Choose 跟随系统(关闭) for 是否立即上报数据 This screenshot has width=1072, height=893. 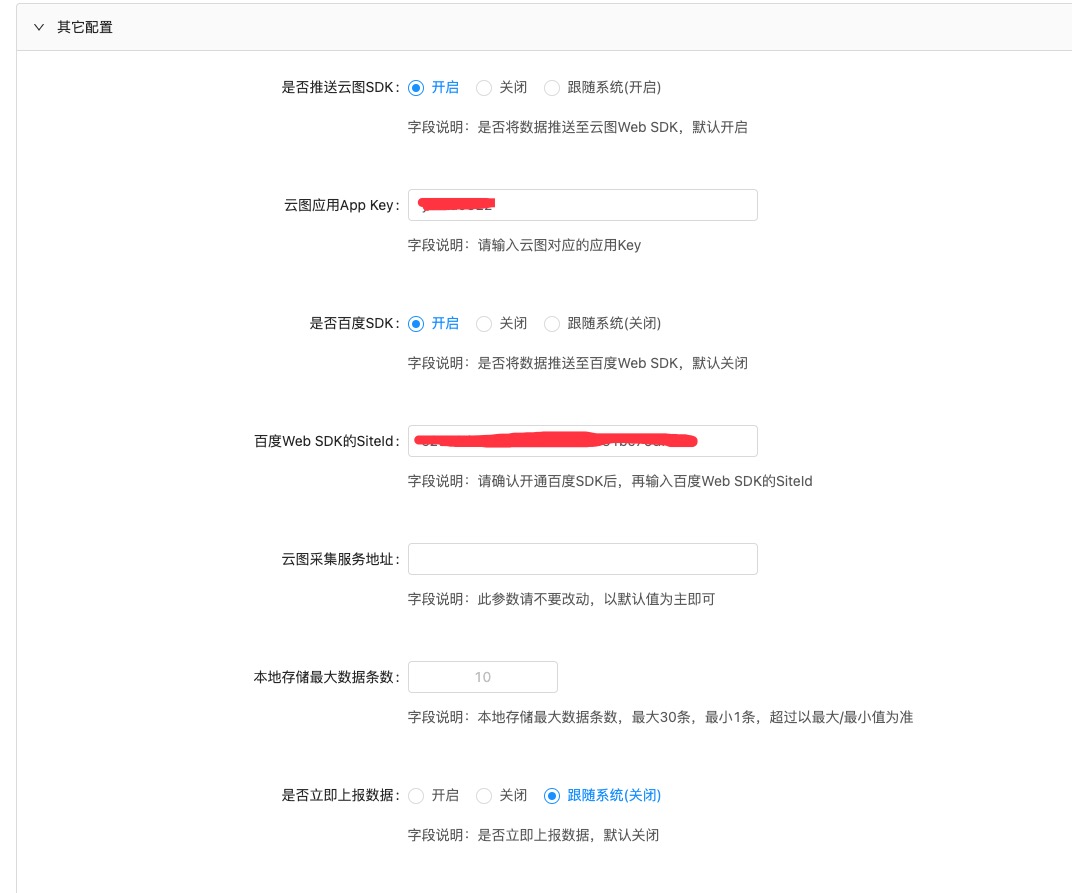[x=552, y=795]
